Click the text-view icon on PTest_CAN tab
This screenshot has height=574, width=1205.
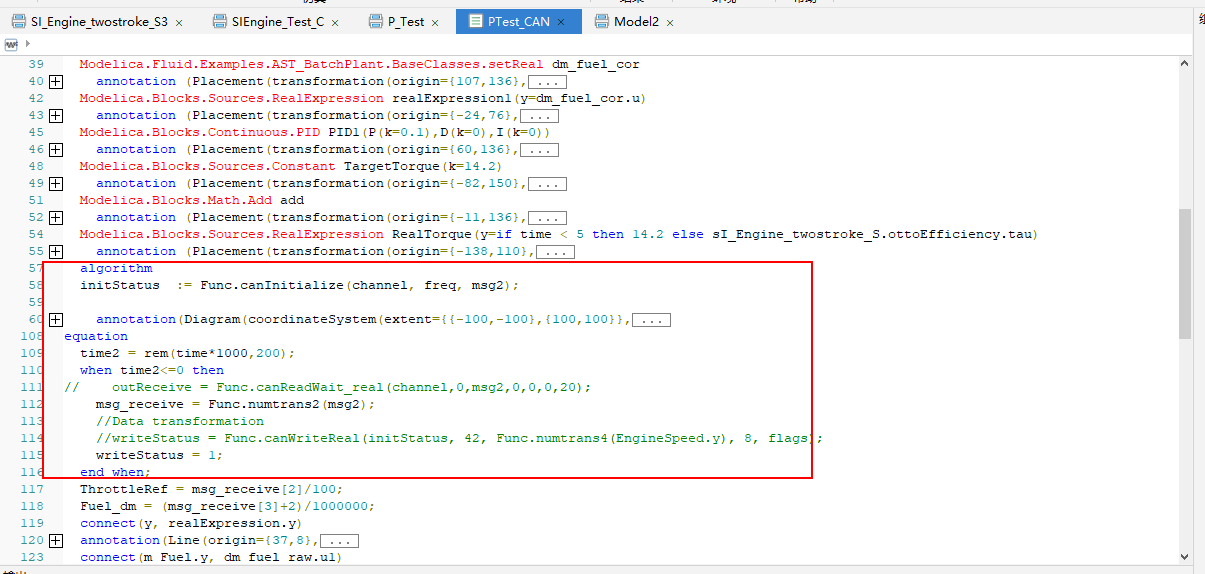(x=475, y=21)
